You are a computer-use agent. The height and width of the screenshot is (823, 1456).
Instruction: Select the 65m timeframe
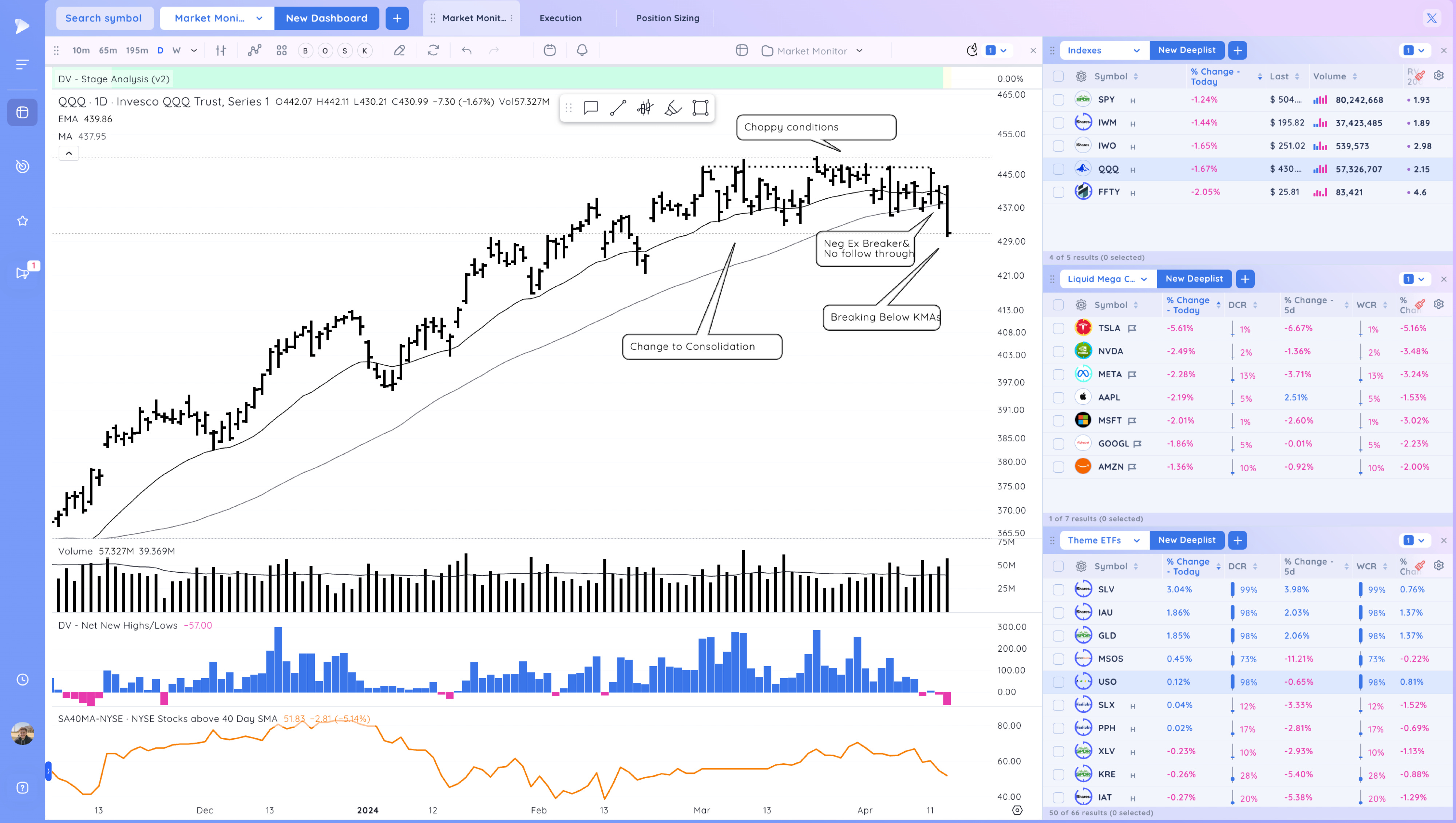pyautogui.click(x=108, y=50)
